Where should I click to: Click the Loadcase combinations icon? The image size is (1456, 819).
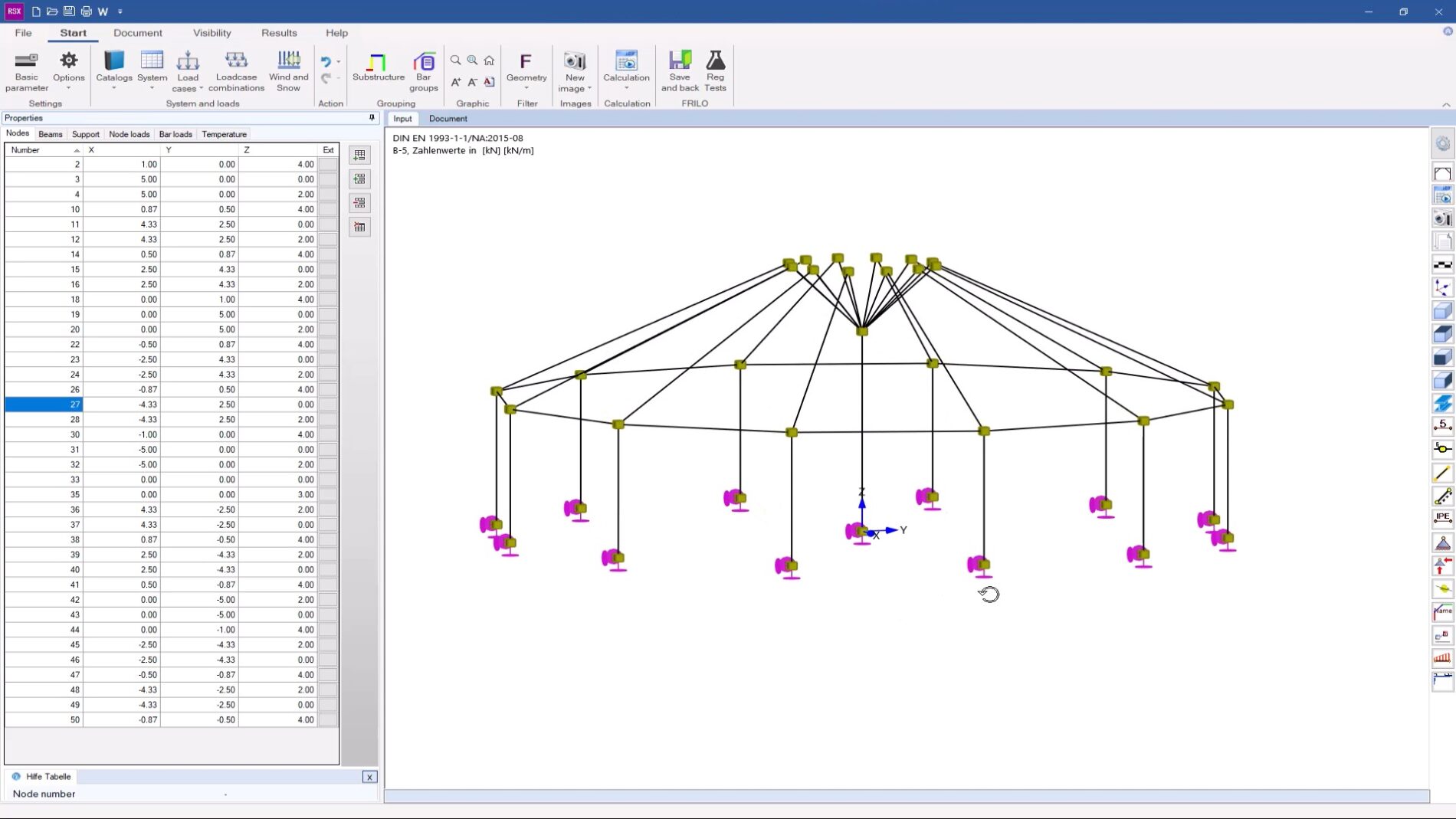[236, 70]
